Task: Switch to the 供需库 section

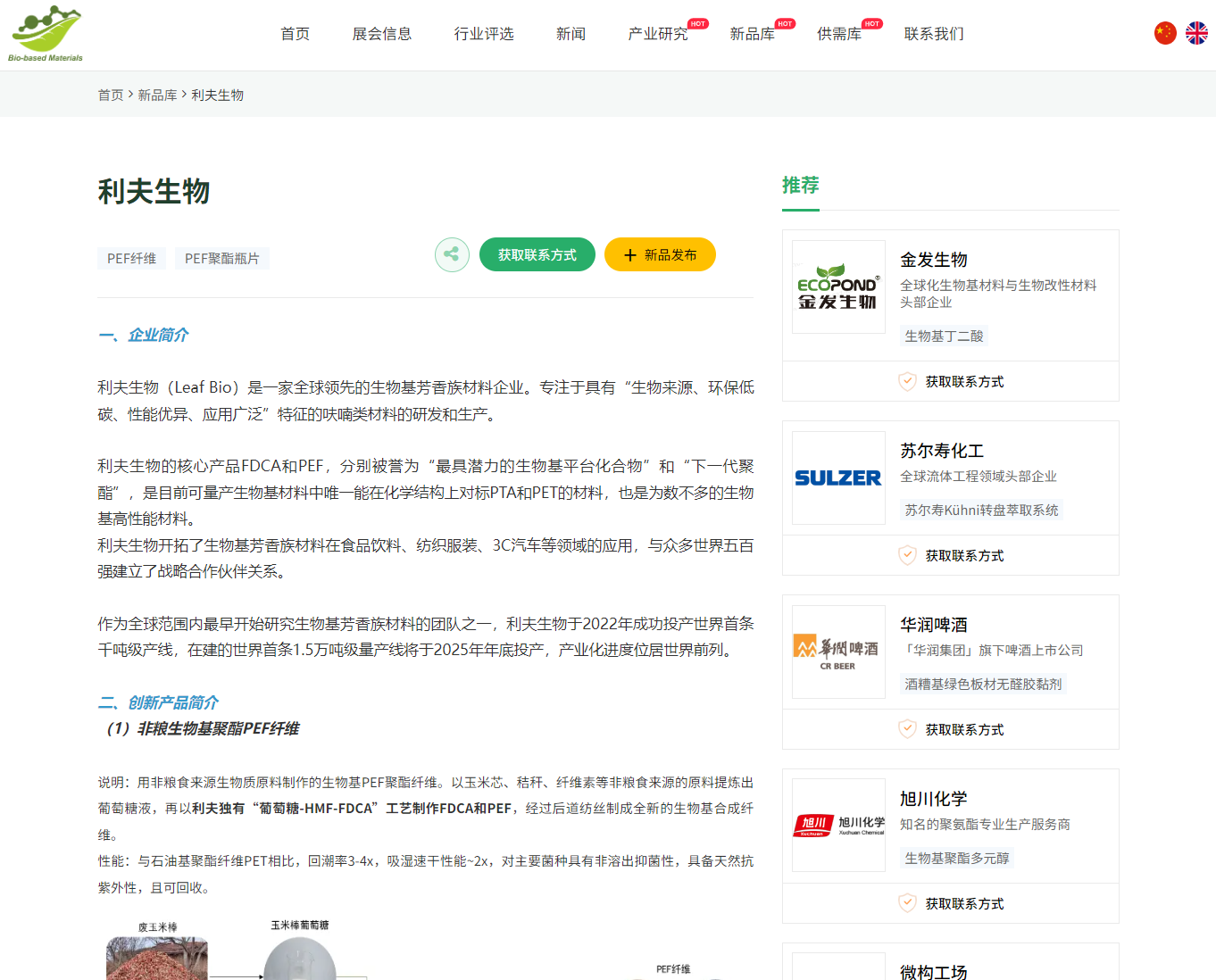Action: pos(839,34)
